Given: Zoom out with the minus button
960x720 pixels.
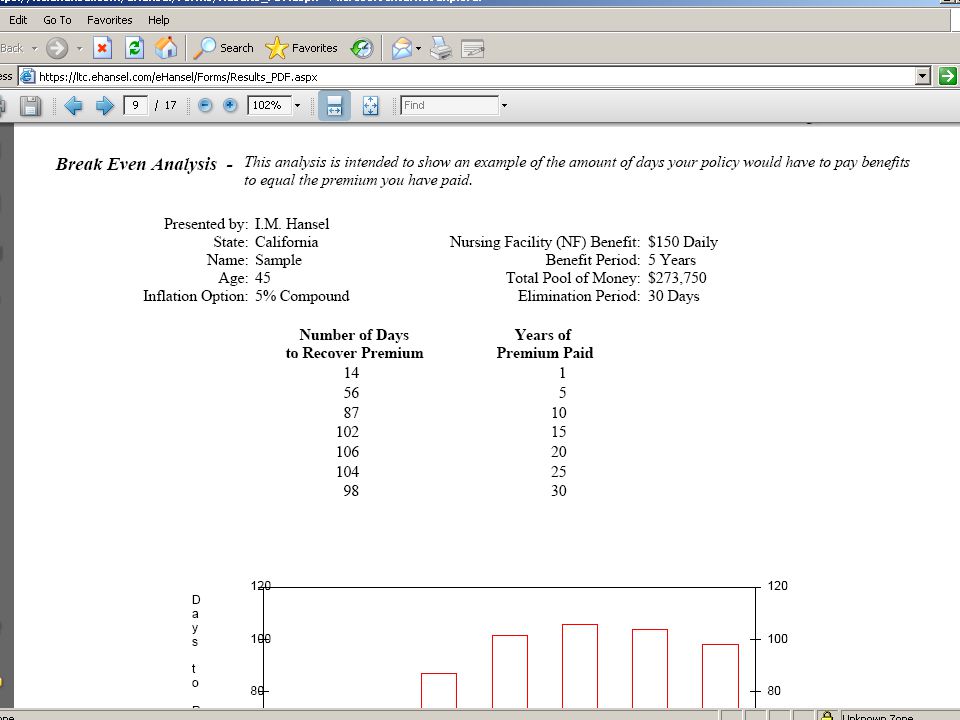Looking at the screenshot, I should pos(205,105).
